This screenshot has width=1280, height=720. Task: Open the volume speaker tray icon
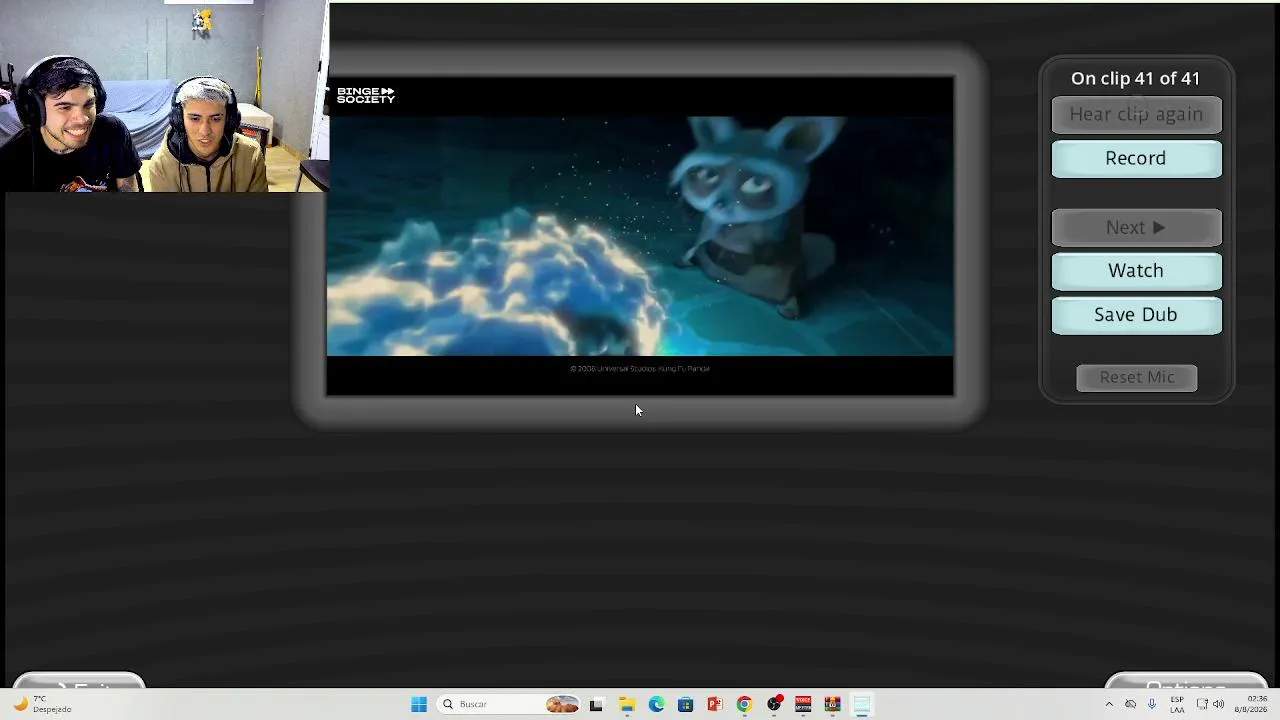pos(1218,704)
